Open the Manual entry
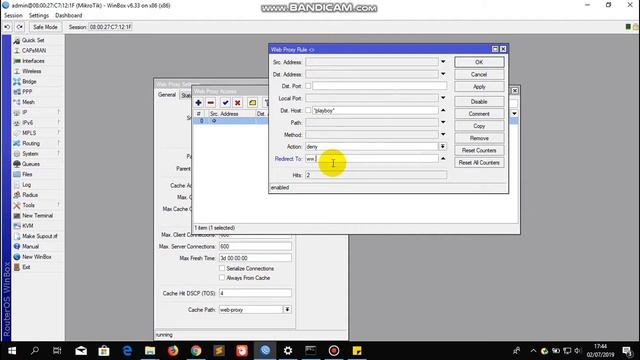This screenshot has height=360, width=640. (30, 247)
